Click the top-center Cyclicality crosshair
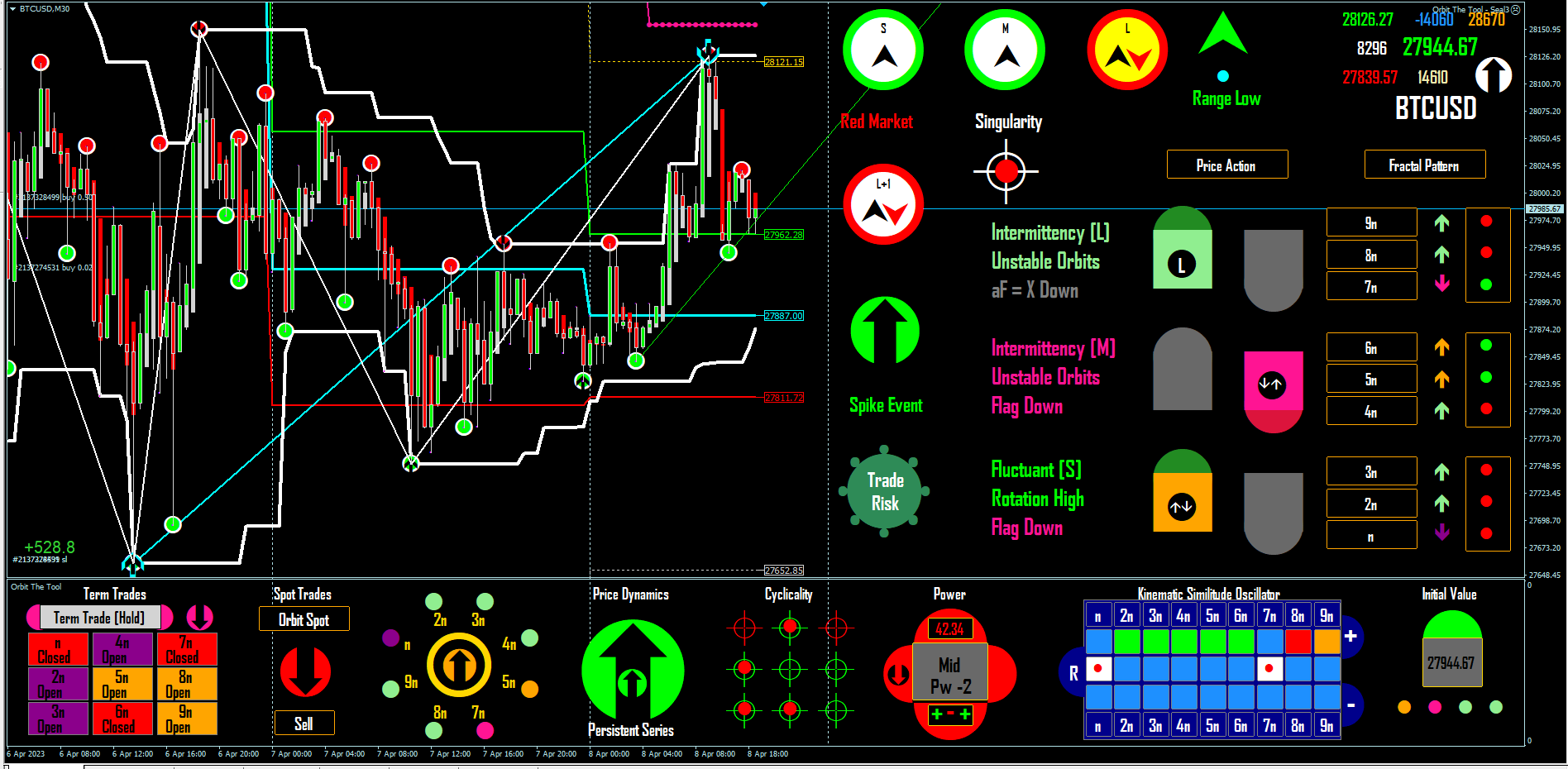The height and width of the screenshot is (769, 1568). [x=790, y=628]
